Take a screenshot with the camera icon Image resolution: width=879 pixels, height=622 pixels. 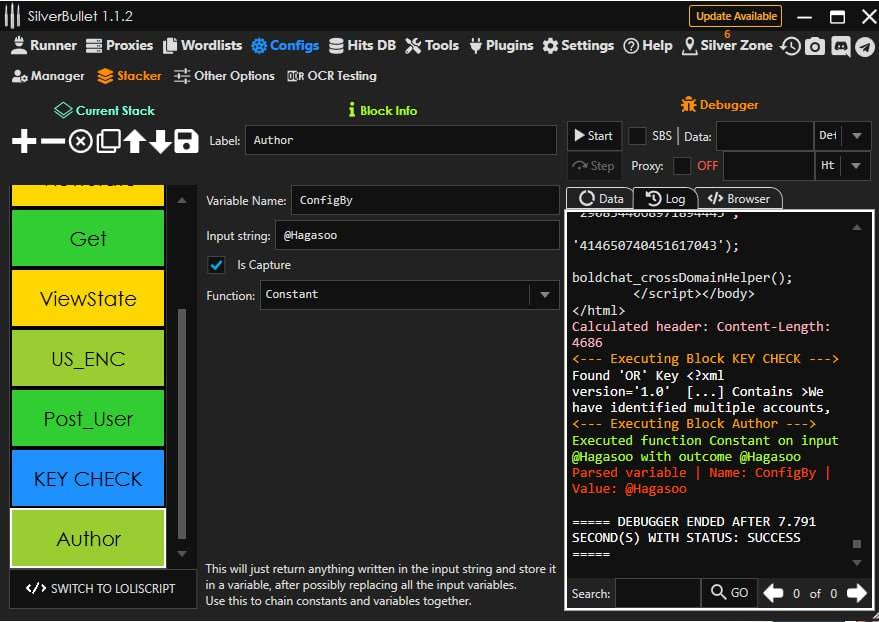click(x=815, y=46)
